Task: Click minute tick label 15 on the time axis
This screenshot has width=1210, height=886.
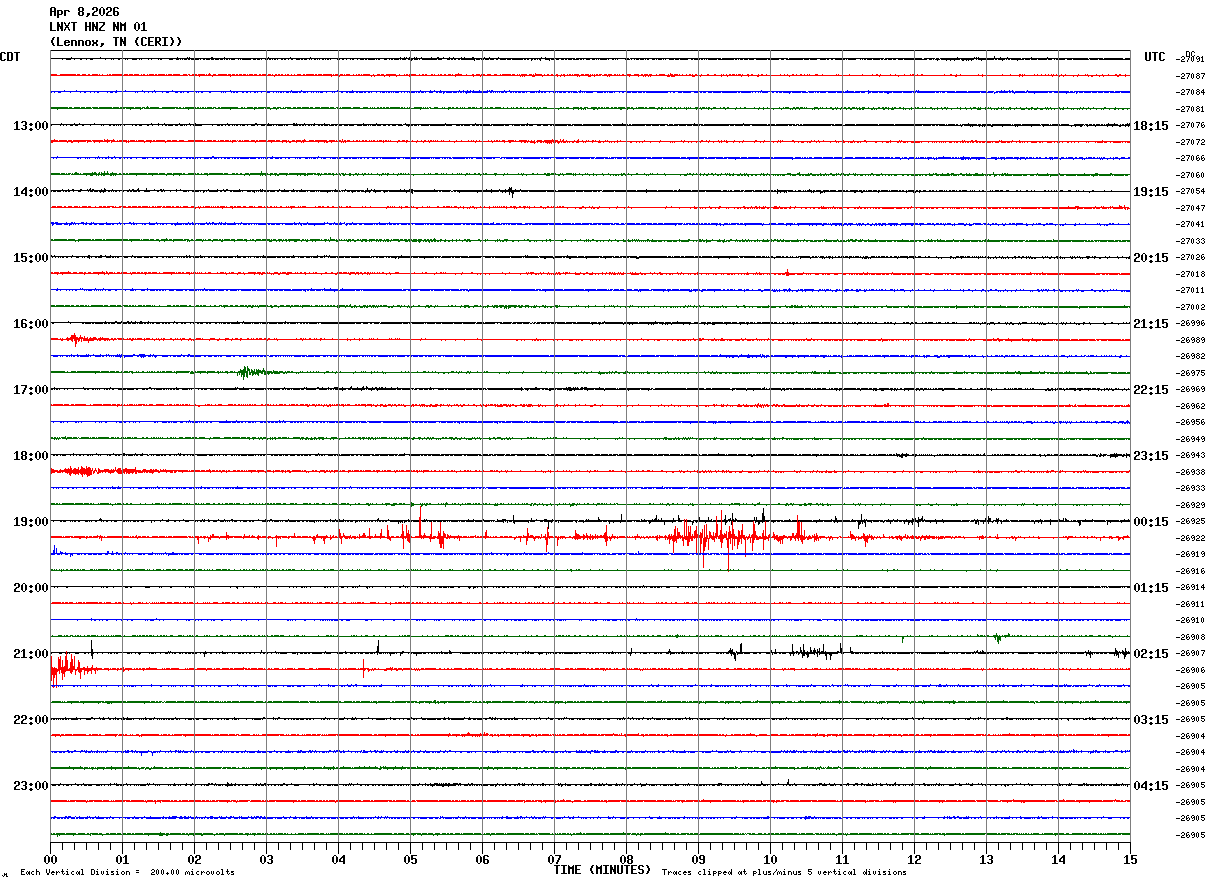Action: (1130, 859)
